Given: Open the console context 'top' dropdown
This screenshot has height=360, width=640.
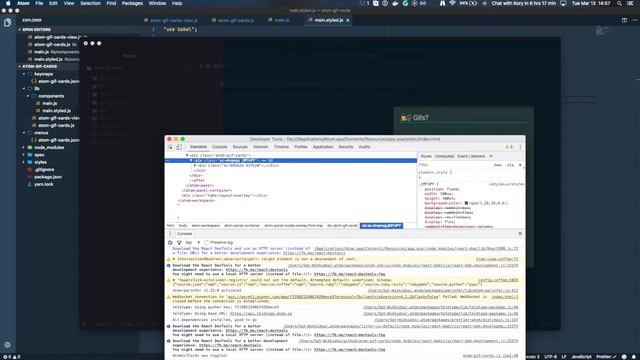Looking at the screenshot, I should coord(193,242).
